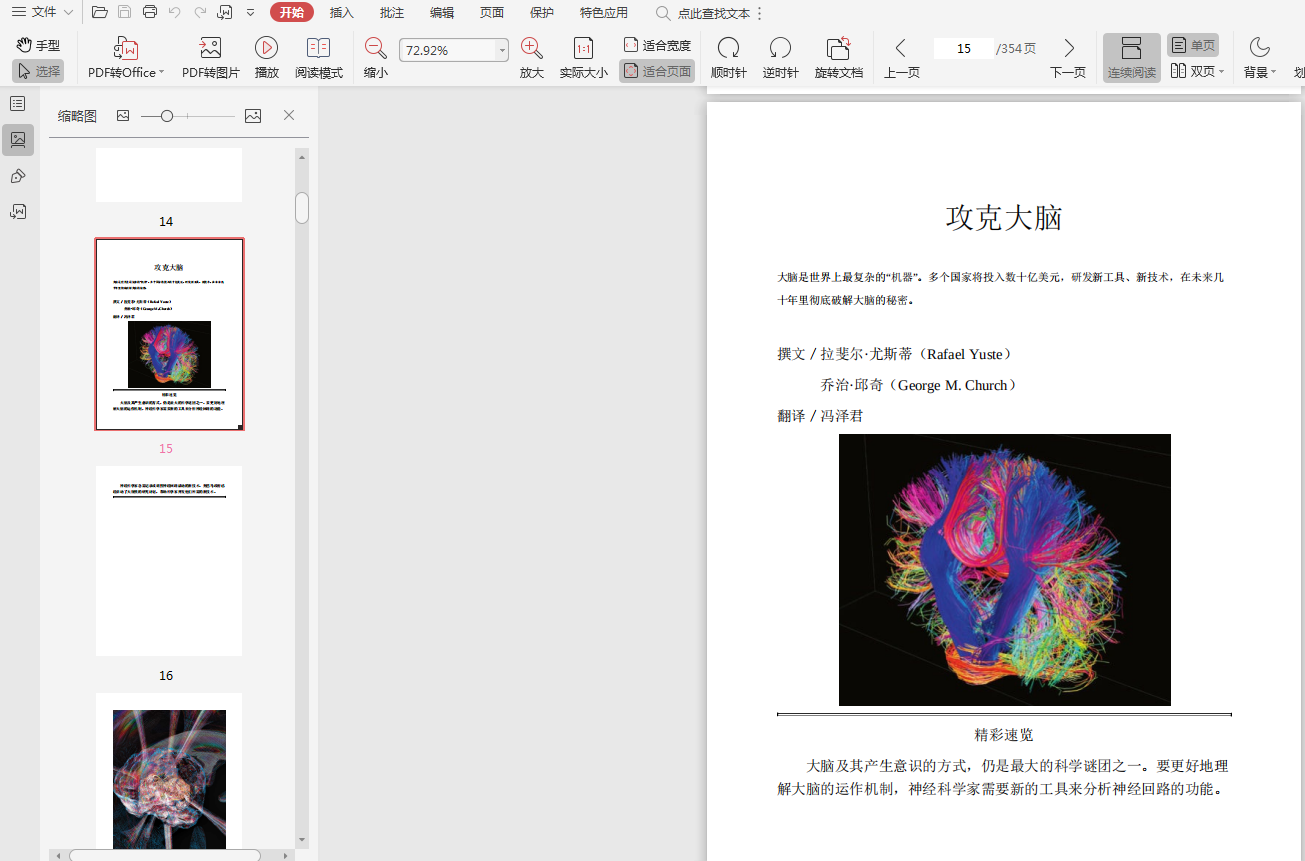Click the PDF转Office conversion icon
Screen dimensions: 1305x861
(125, 48)
